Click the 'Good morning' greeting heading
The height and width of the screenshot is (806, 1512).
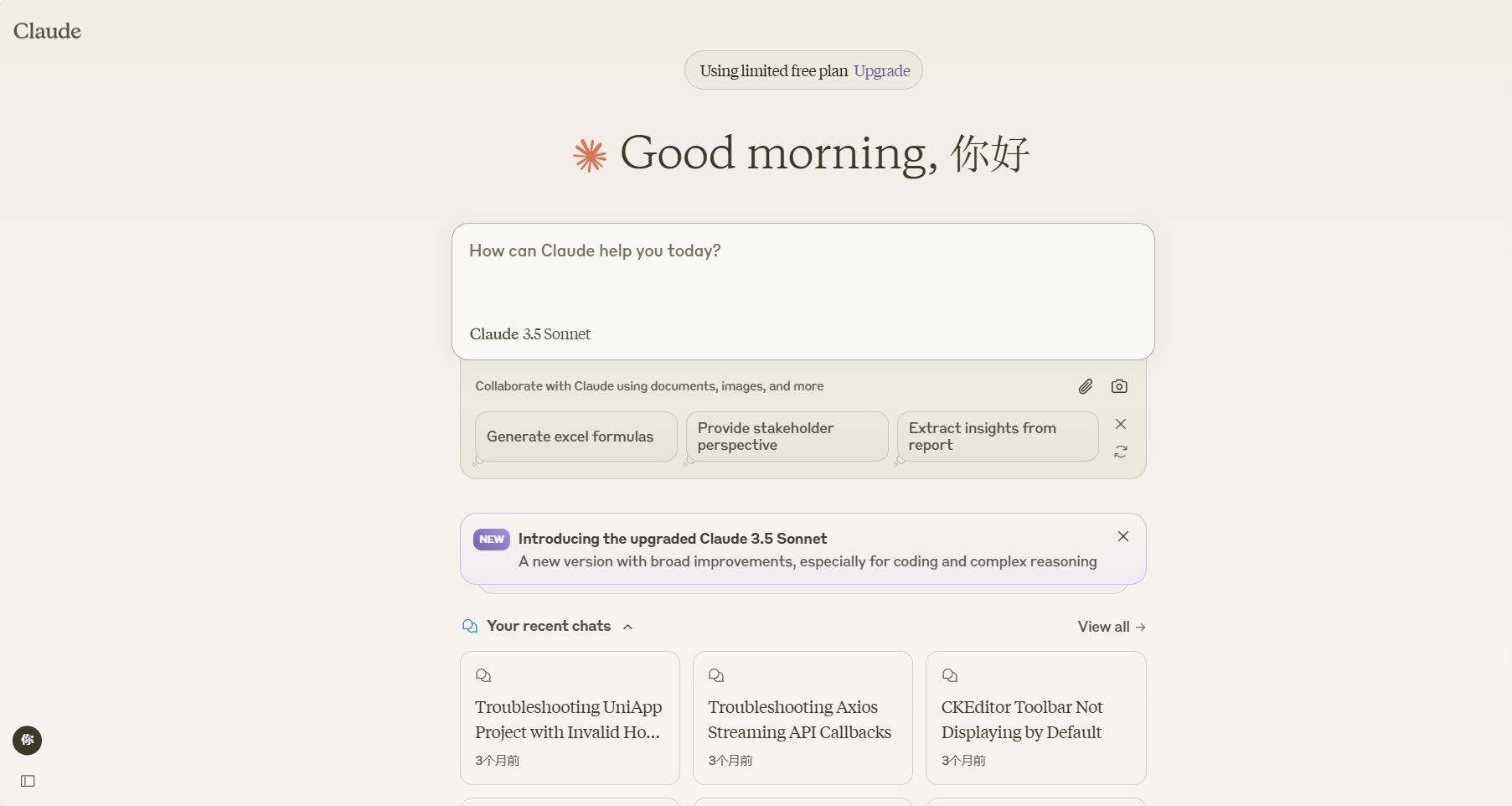click(x=824, y=154)
